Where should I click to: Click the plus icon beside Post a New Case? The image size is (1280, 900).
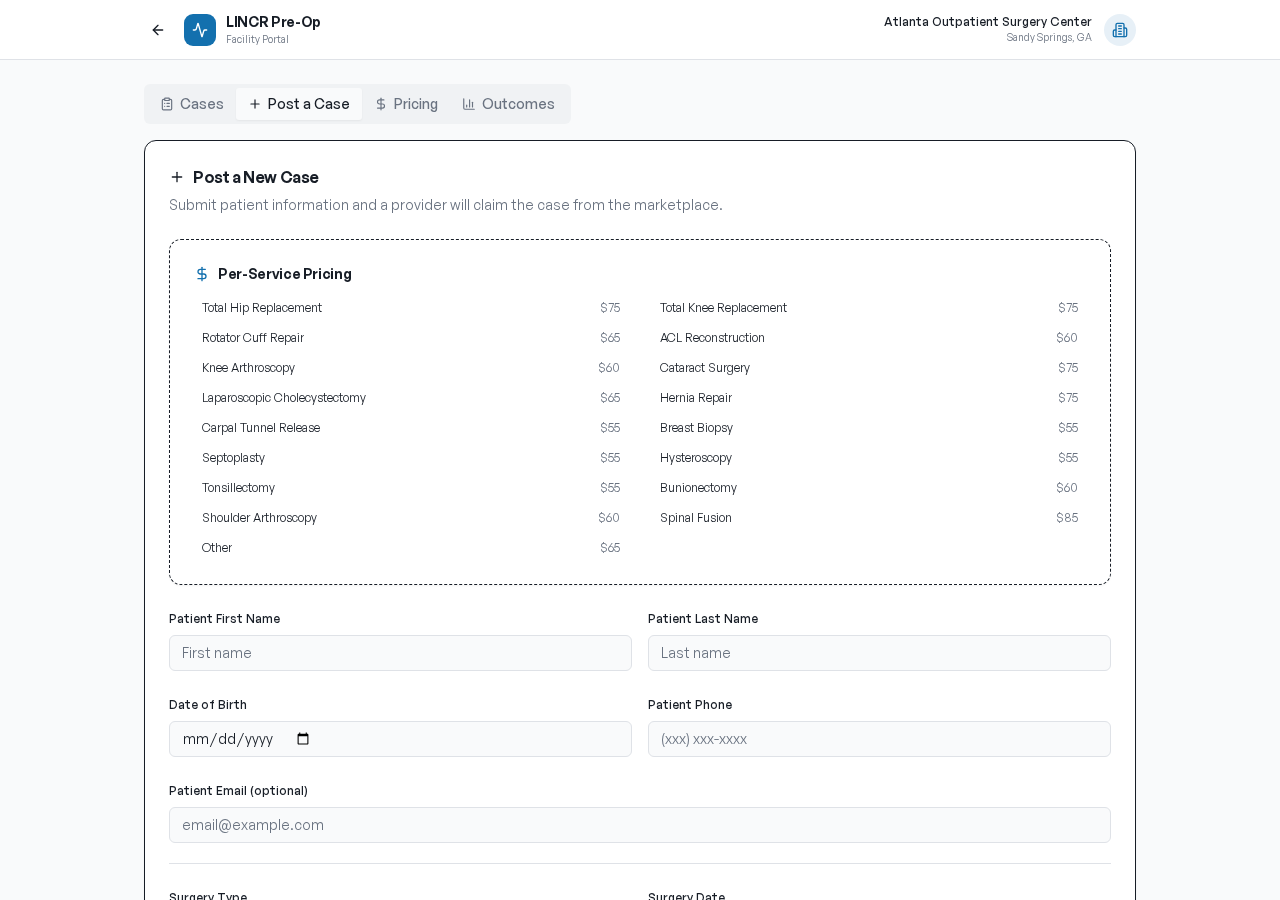tap(177, 177)
